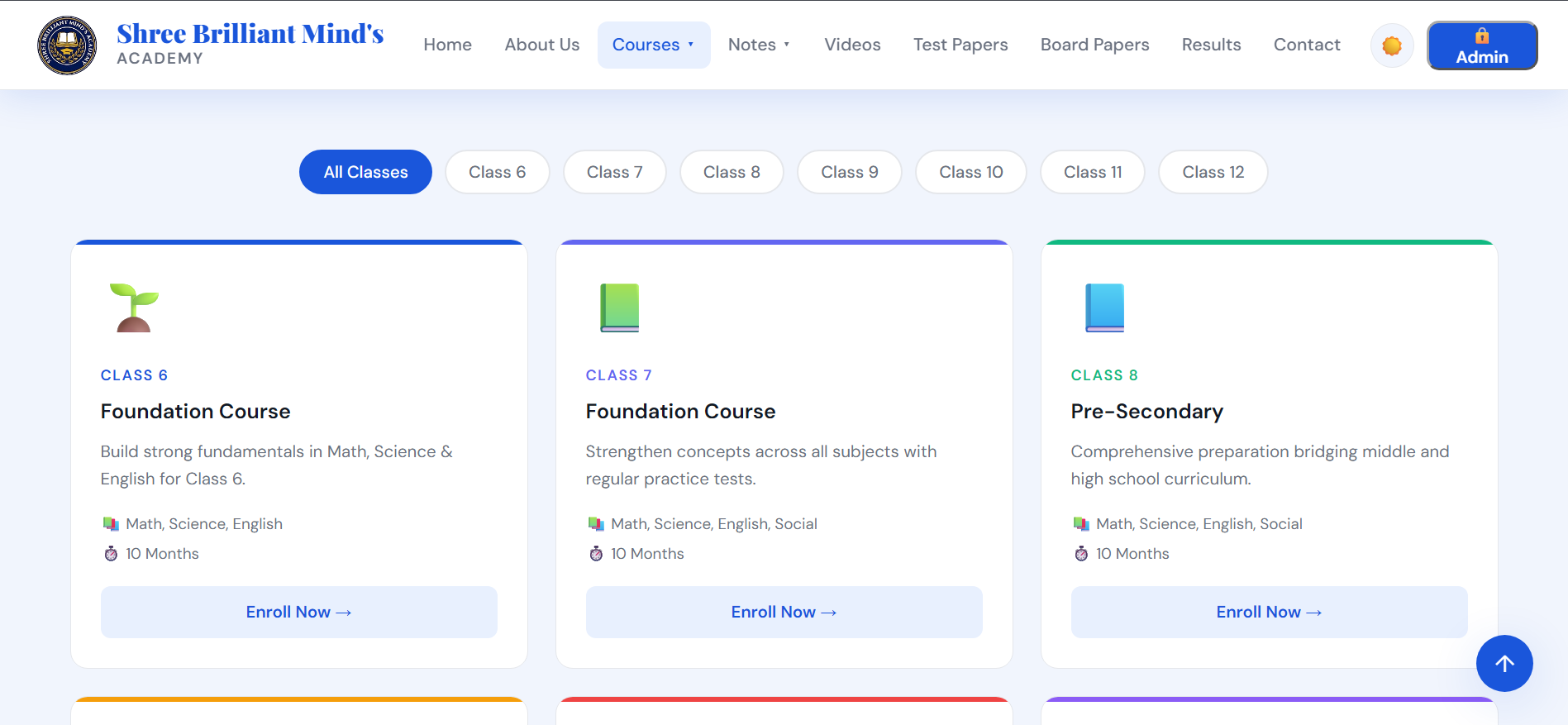Image resolution: width=1568 pixels, height=725 pixels.
Task: Filter courses by Class 6
Action: pyautogui.click(x=497, y=172)
